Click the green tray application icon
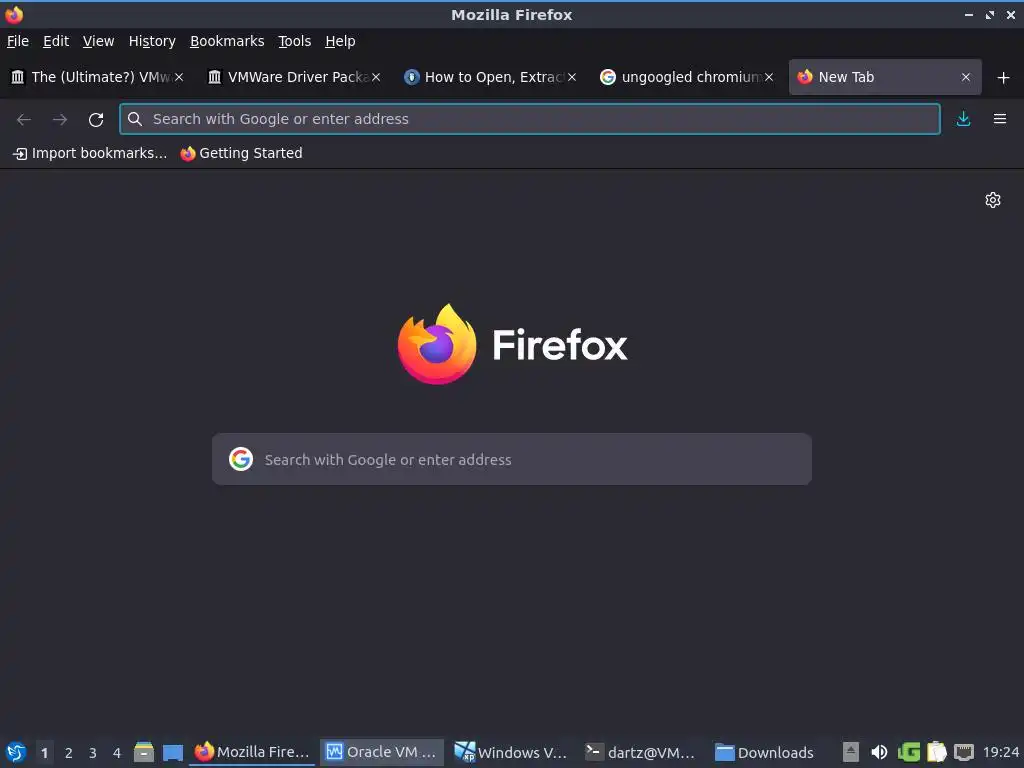This screenshot has width=1024, height=768. coord(908,752)
